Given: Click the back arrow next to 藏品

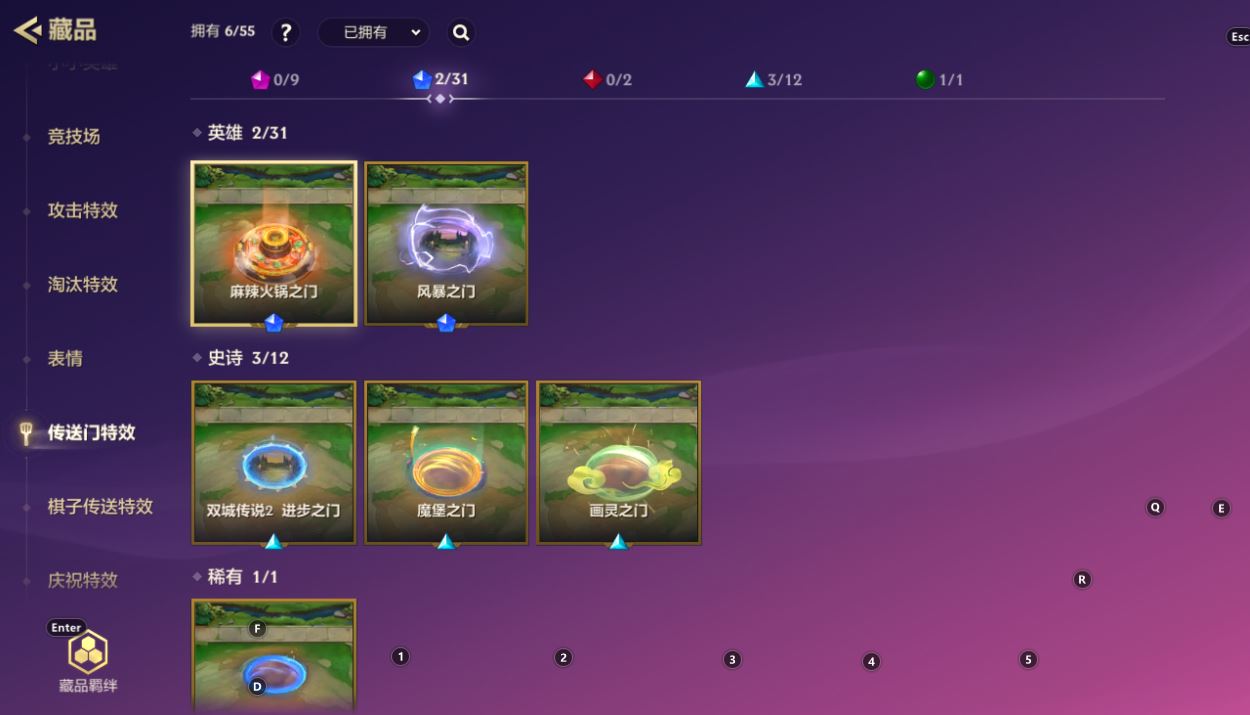Looking at the screenshot, I should click(26, 30).
